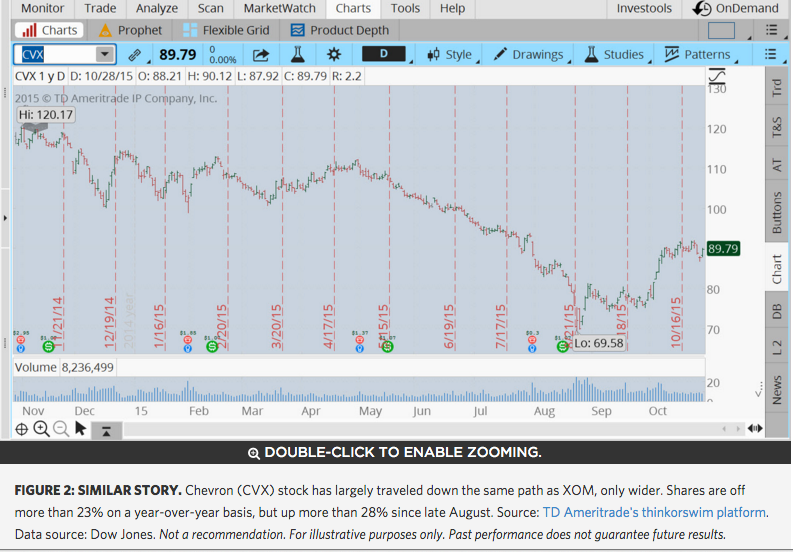Click the 3/20/15 expiration marker
The width and height of the screenshot is (793, 552).
(276, 326)
